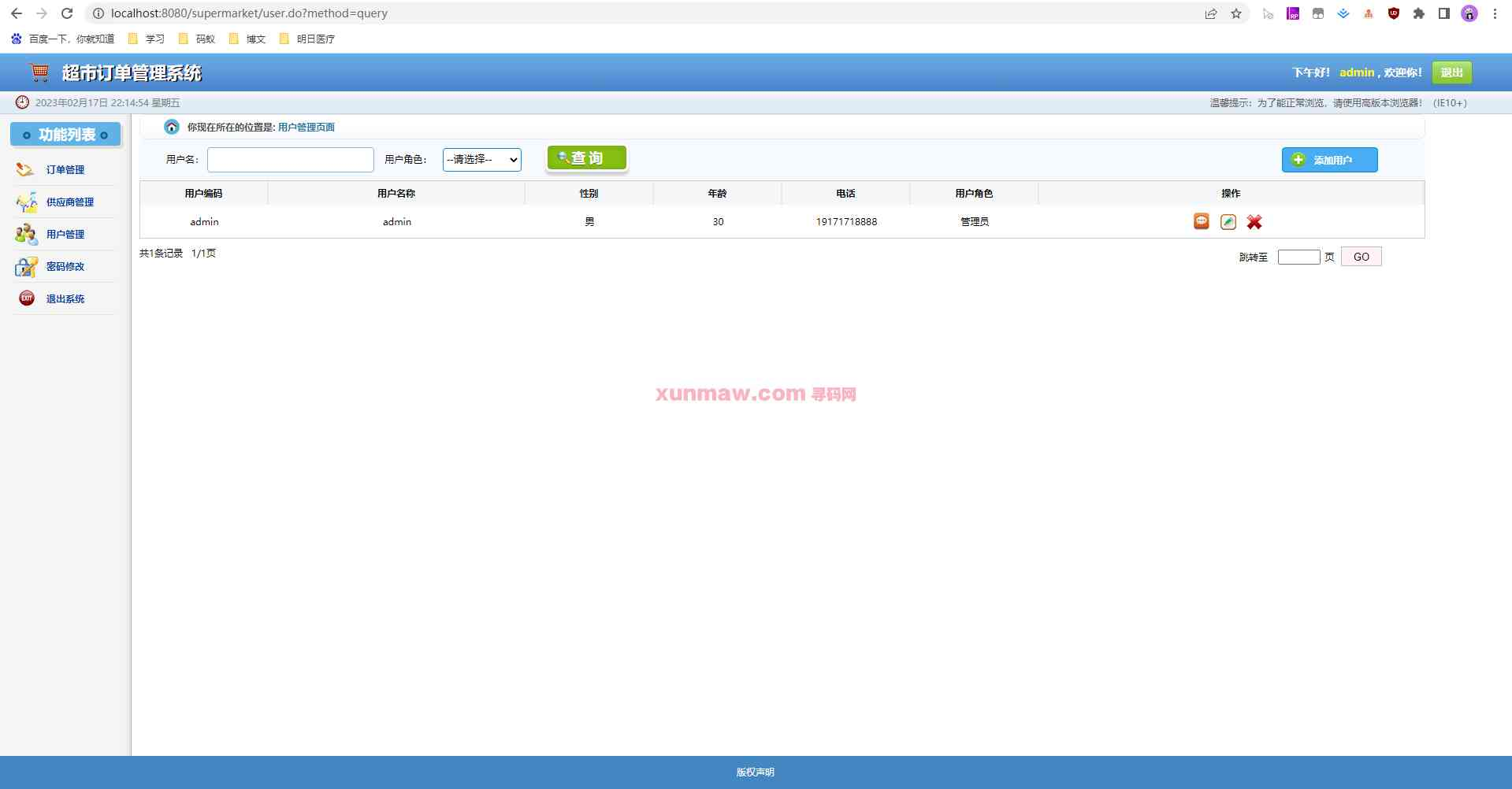Image resolution: width=1512 pixels, height=789 pixels.
Task: Click the user management sidebar icon
Action: click(26, 234)
